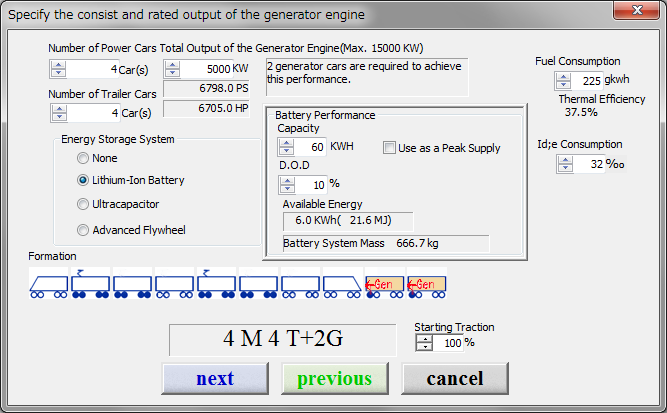Decrease Starting Traction percent down arrow
Screen dimensions: 667x413
coord(425,347)
